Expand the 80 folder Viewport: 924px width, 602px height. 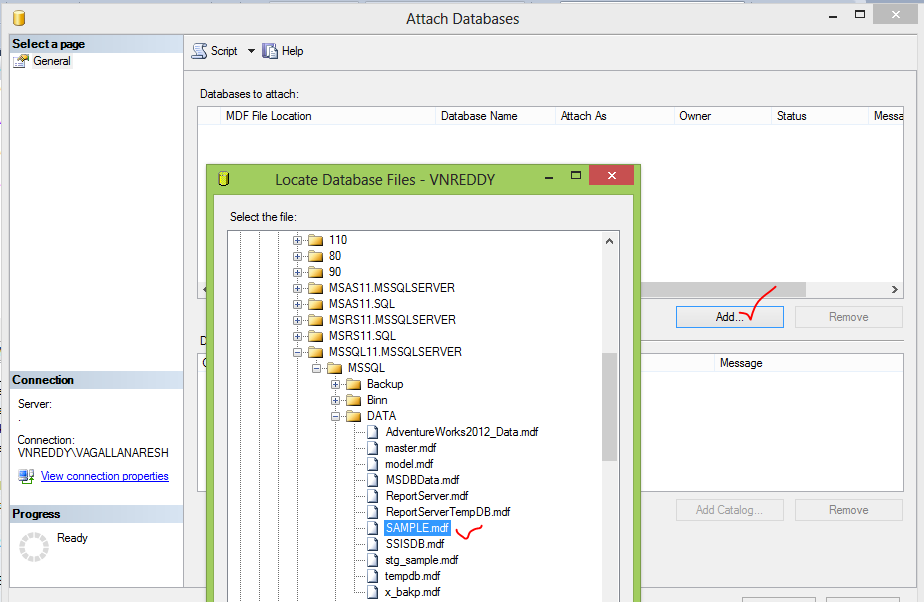pyautogui.click(x=298, y=256)
